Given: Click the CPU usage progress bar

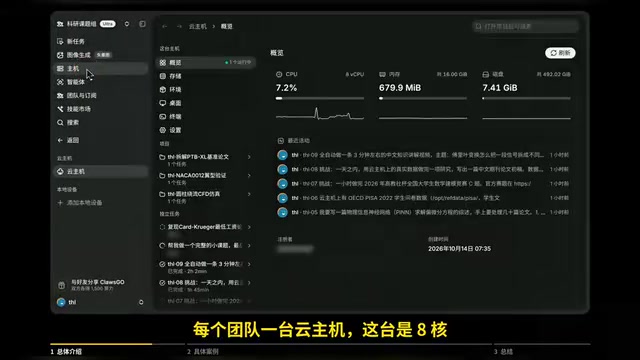Looking at the screenshot, I should (x=320, y=98).
